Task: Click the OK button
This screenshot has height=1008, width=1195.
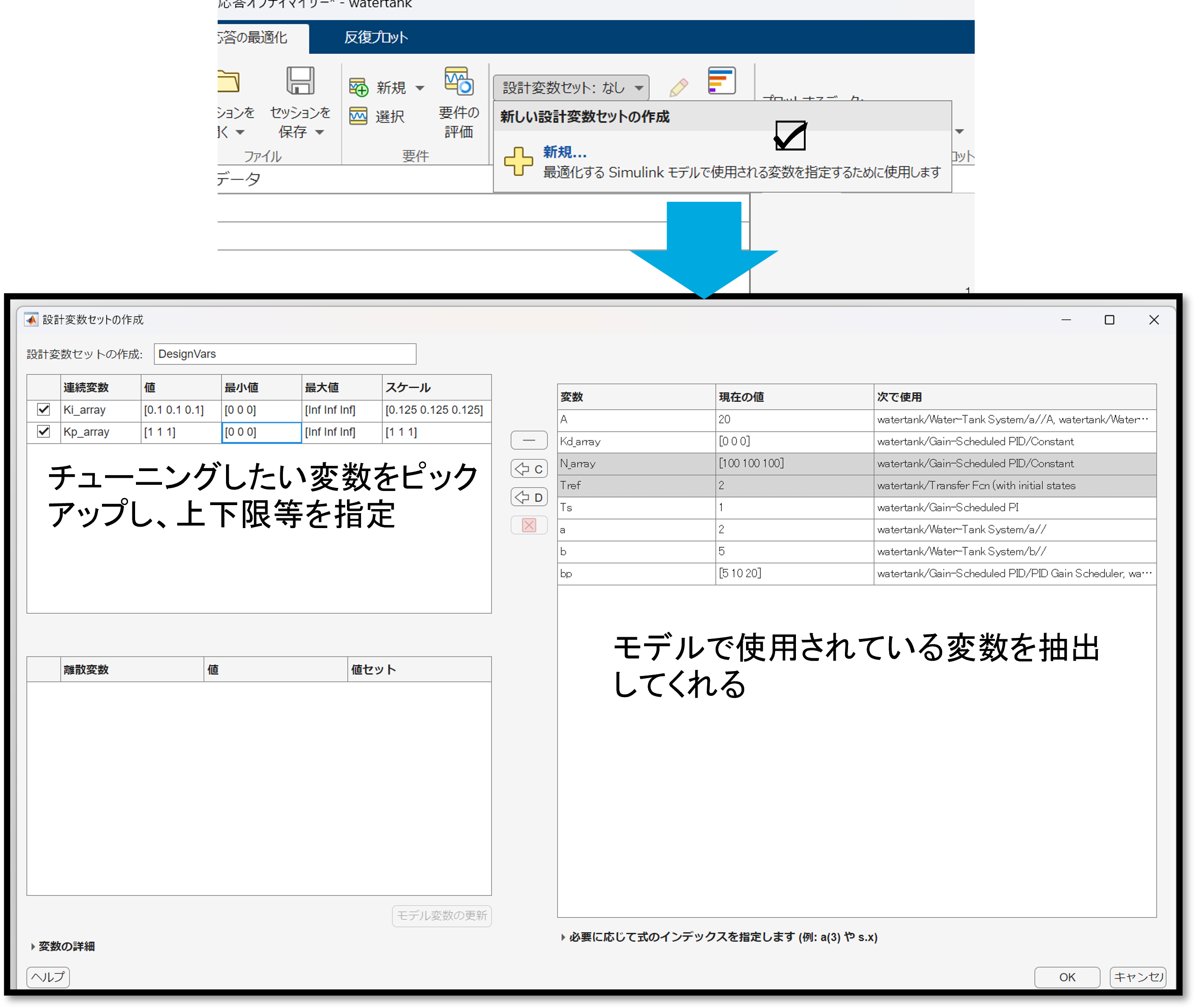Action: [1067, 977]
